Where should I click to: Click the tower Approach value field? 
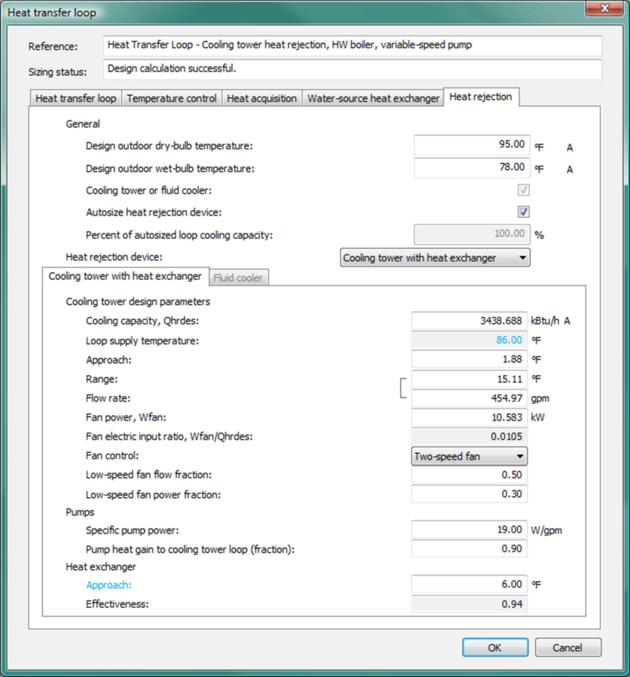[470, 359]
